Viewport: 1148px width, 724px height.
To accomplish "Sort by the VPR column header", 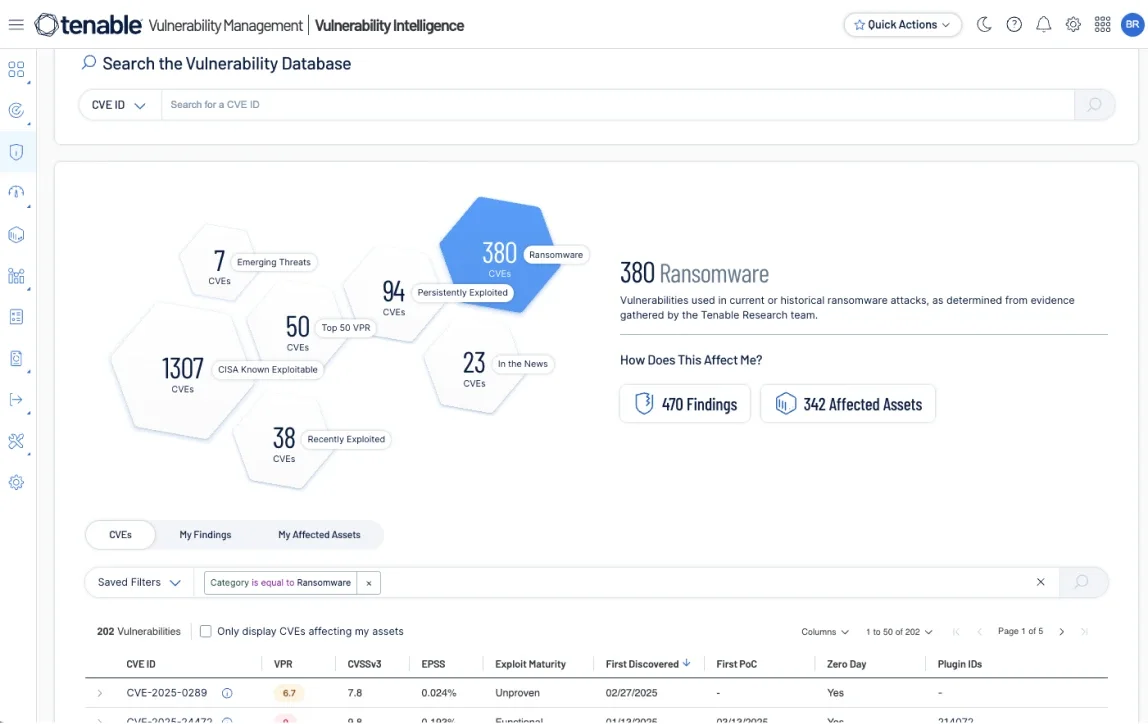I will [283, 664].
